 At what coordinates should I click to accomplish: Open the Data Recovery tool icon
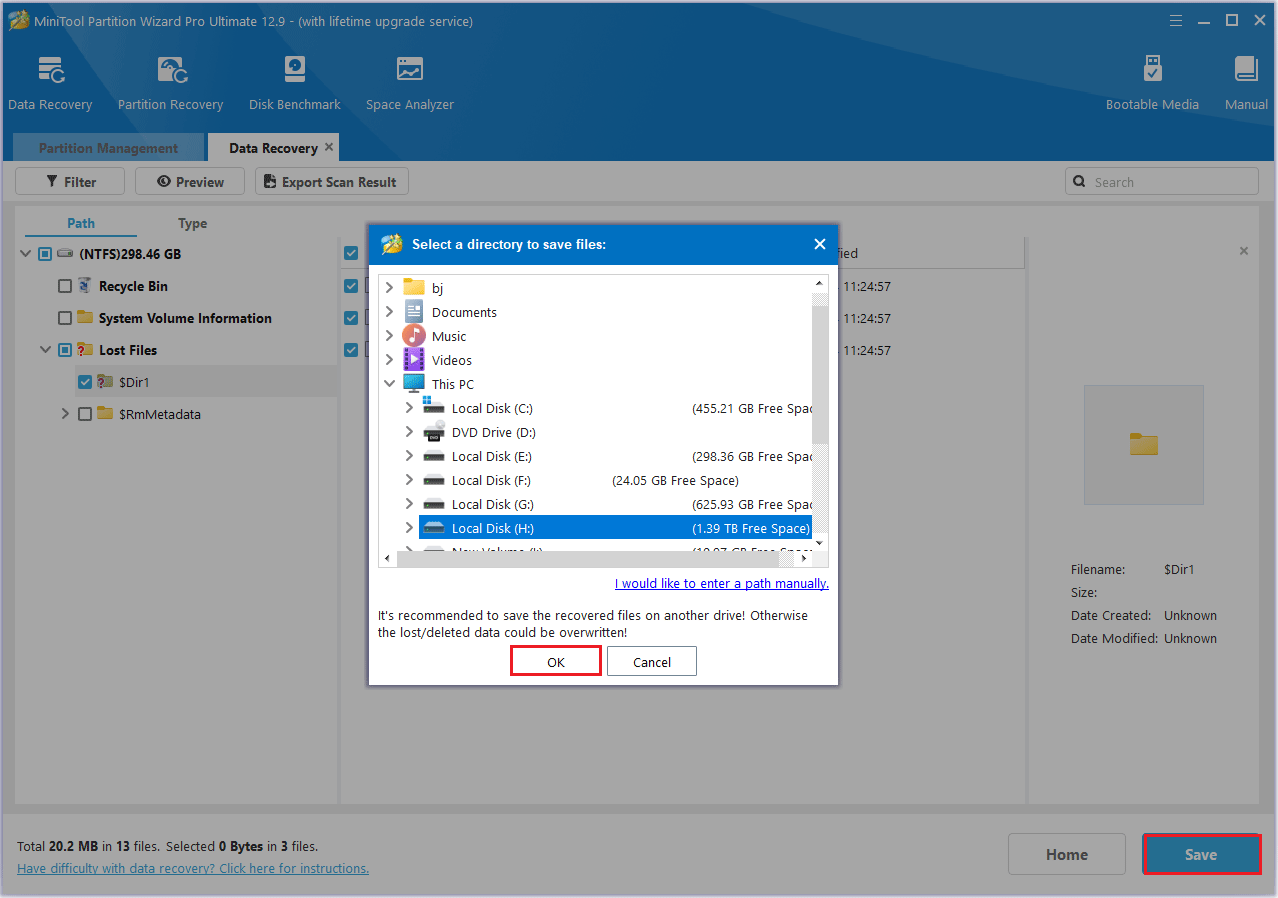coord(50,72)
